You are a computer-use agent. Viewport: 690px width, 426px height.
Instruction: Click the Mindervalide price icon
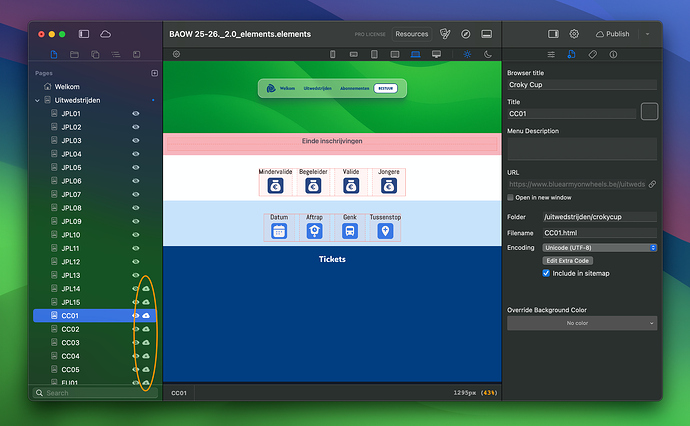[275, 186]
